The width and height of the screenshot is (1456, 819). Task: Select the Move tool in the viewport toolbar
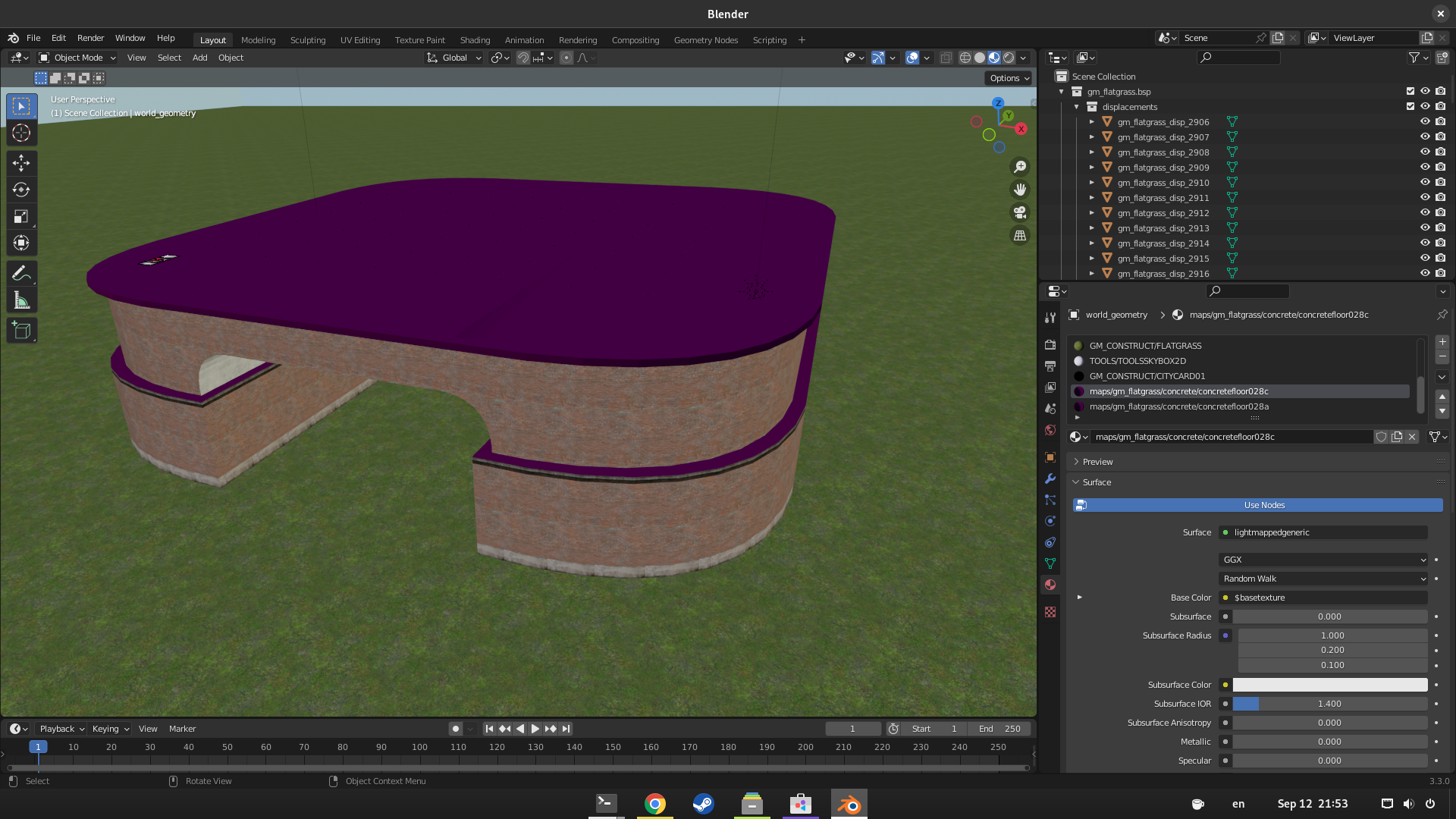point(21,162)
